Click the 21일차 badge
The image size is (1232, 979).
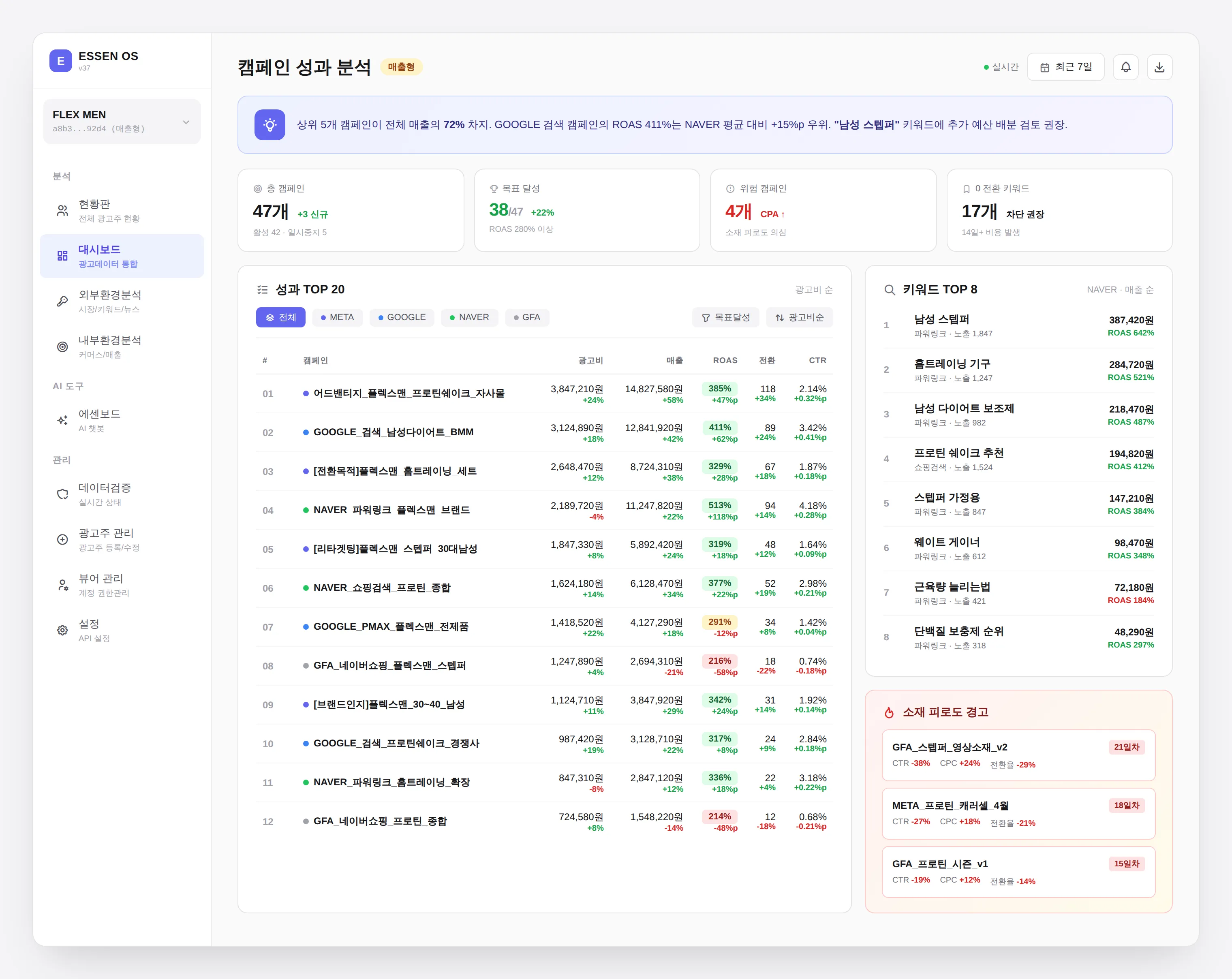point(1126,747)
